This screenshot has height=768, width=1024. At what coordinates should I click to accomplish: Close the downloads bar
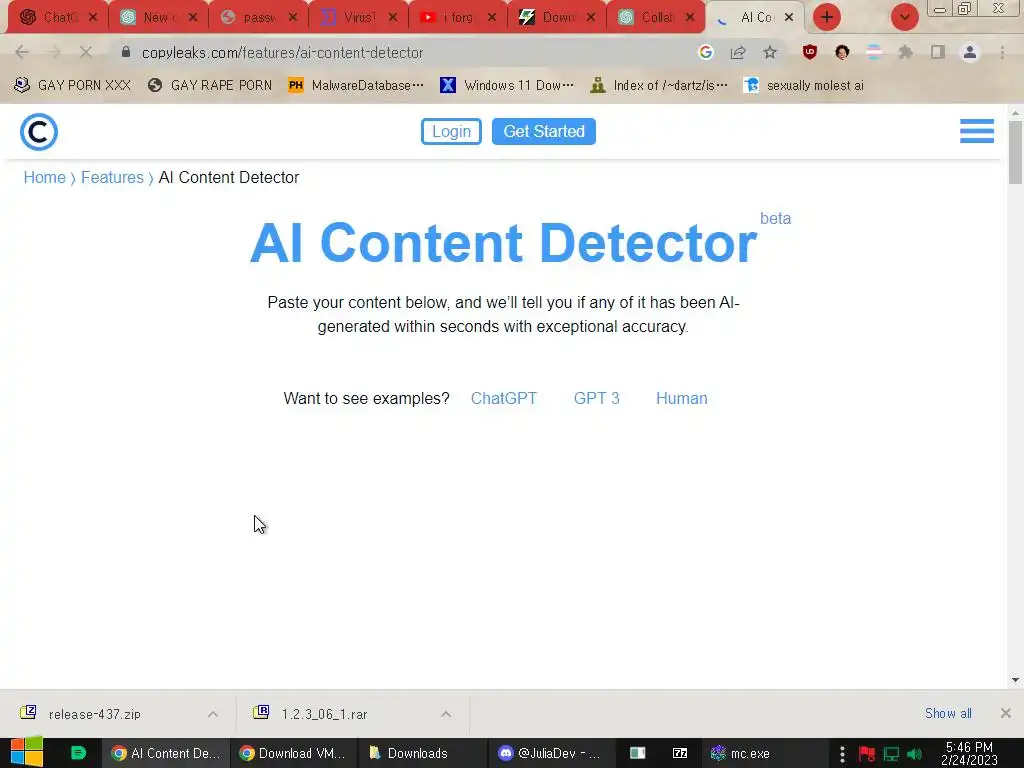tap(1006, 713)
